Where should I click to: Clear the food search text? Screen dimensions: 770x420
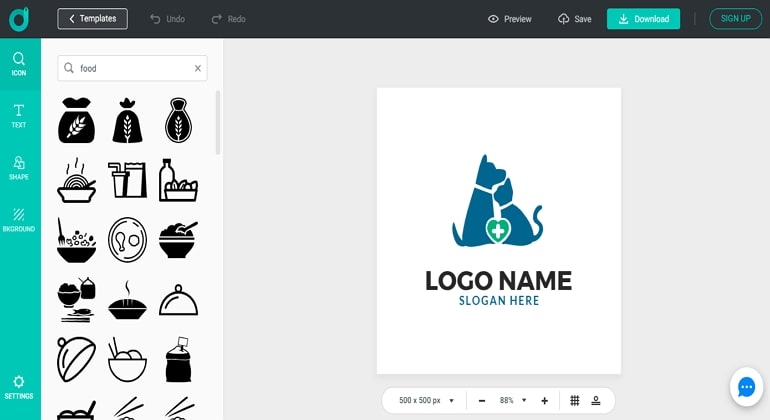click(x=197, y=68)
